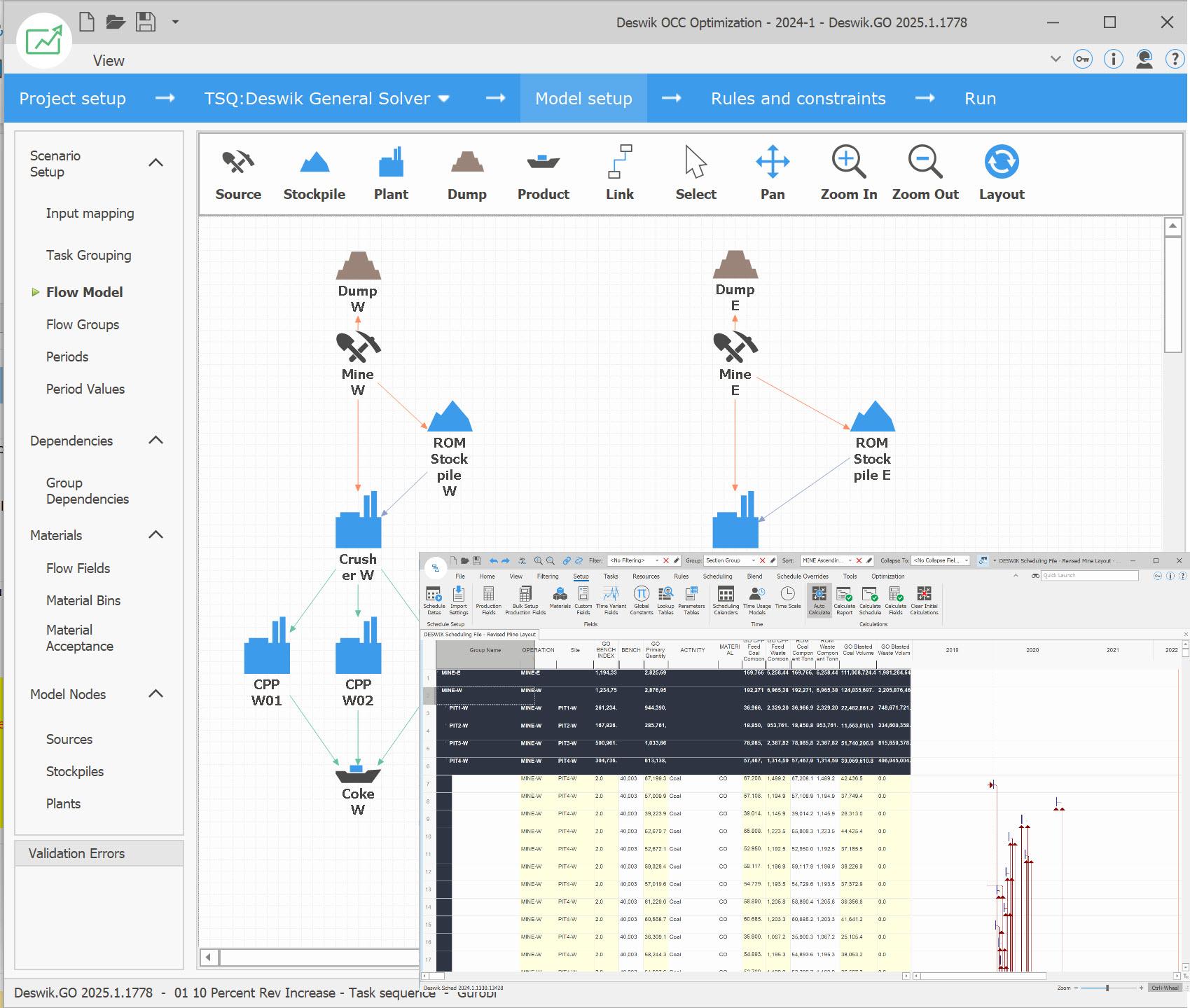This screenshot has width=1190, height=1008.
Task: Toggle Auto Calculate in Scheduling ribbon
Action: [x=819, y=600]
